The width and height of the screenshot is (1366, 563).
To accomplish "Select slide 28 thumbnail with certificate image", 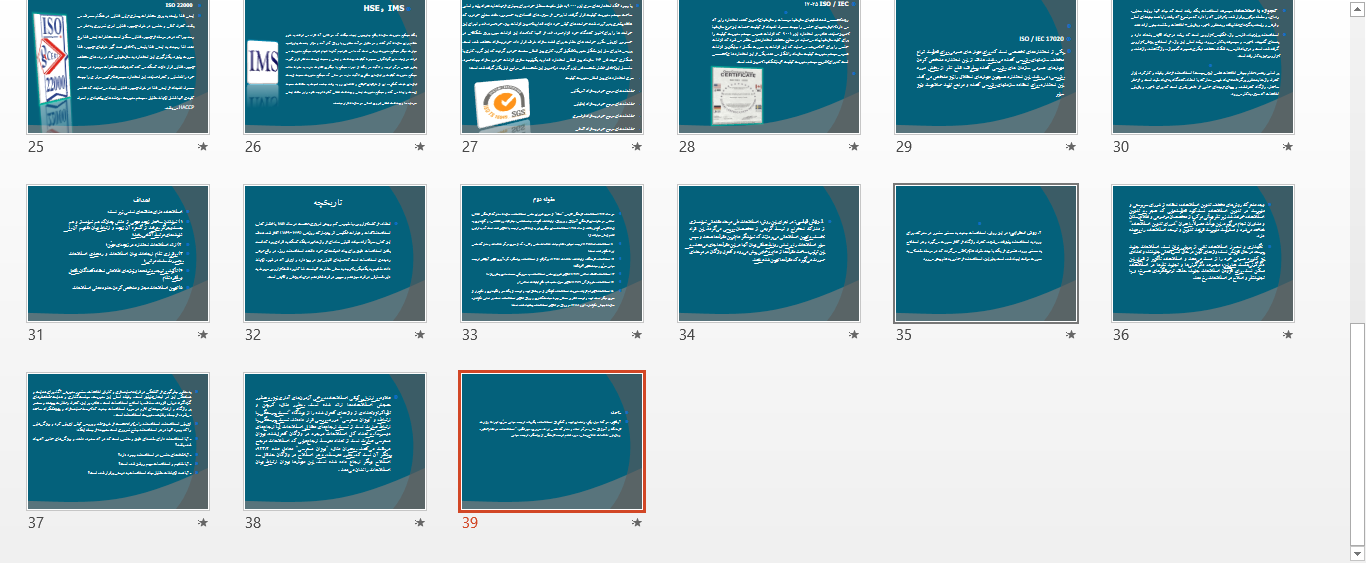I will tap(769, 66).
